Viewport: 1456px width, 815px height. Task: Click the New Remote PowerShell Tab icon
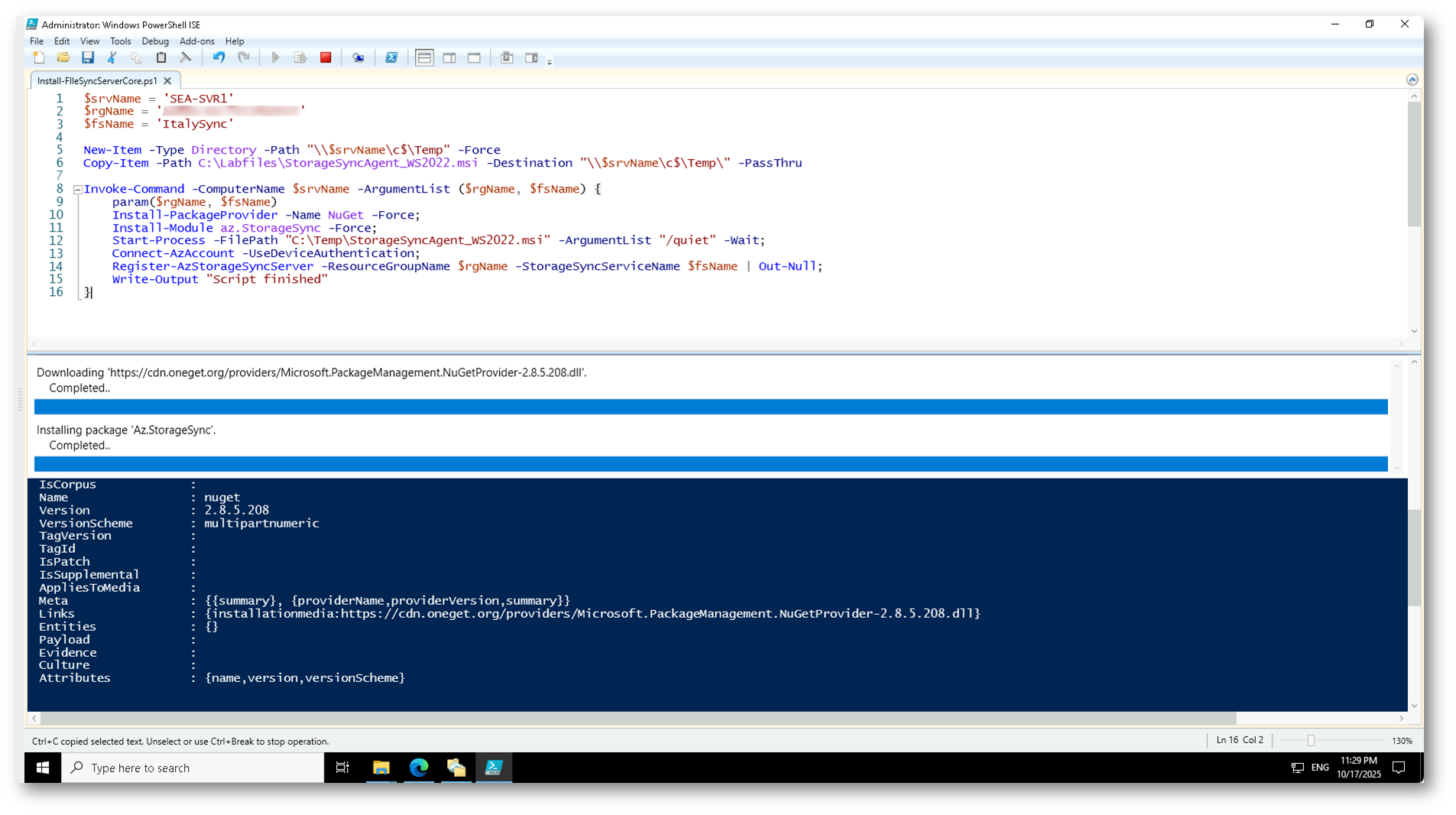pos(358,58)
